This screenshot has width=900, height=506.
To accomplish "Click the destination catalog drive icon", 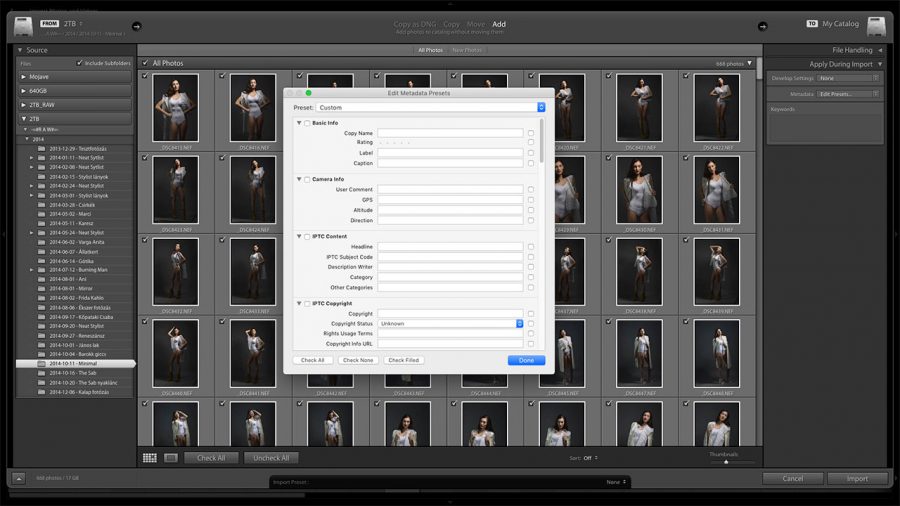I will (x=876, y=26).
